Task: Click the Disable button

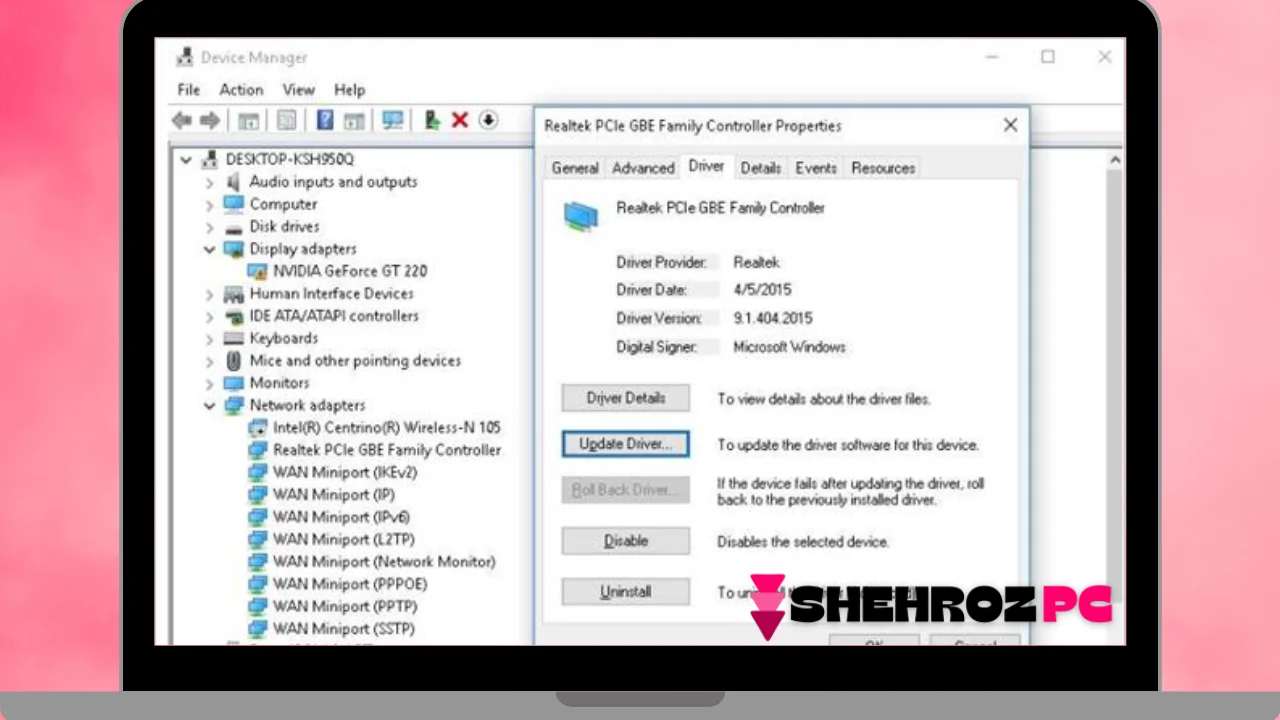Action: tap(626, 541)
